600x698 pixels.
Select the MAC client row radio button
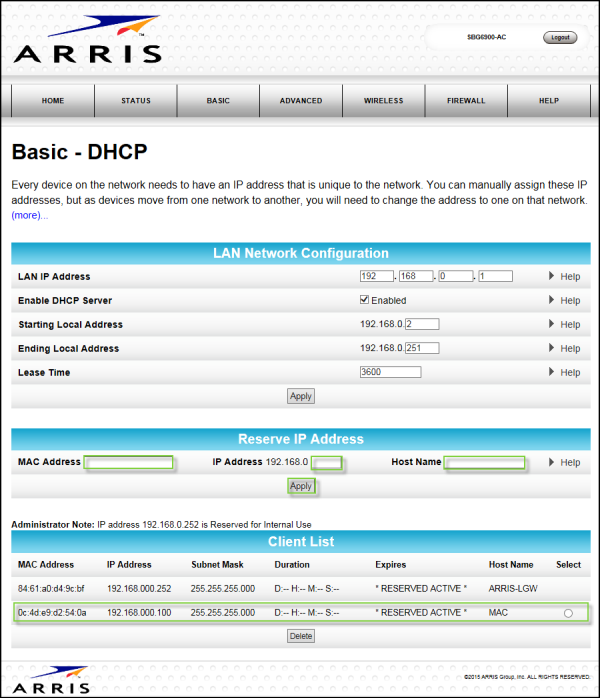tap(568, 613)
